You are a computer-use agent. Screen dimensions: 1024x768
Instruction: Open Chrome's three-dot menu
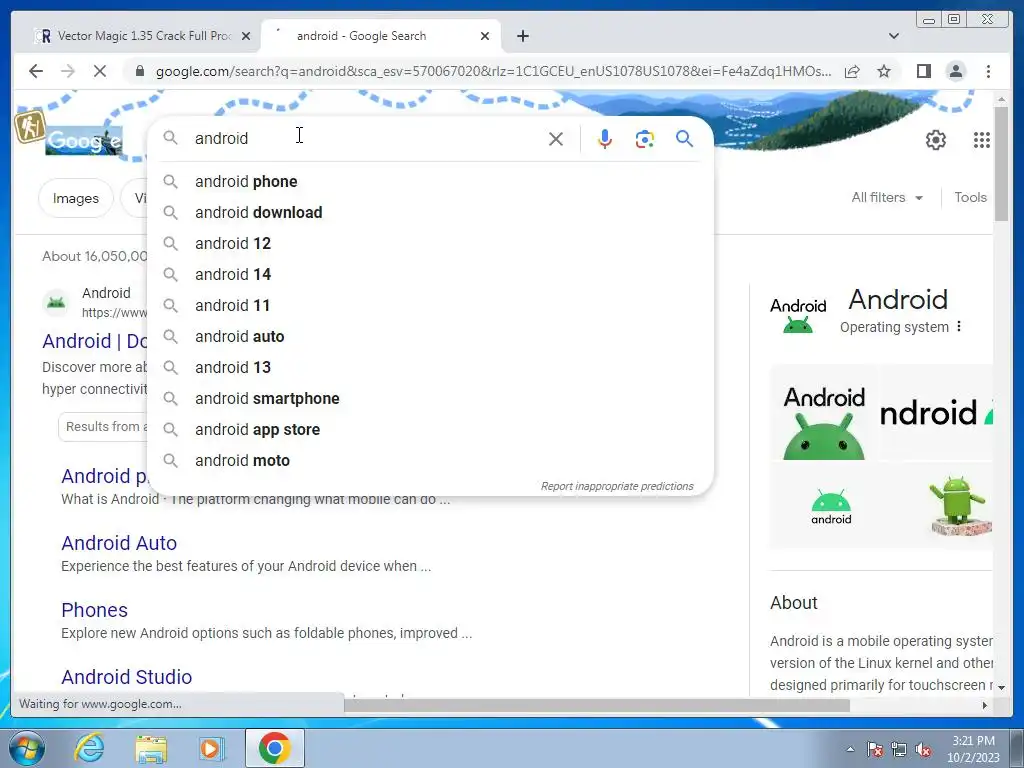click(x=988, y=71)
